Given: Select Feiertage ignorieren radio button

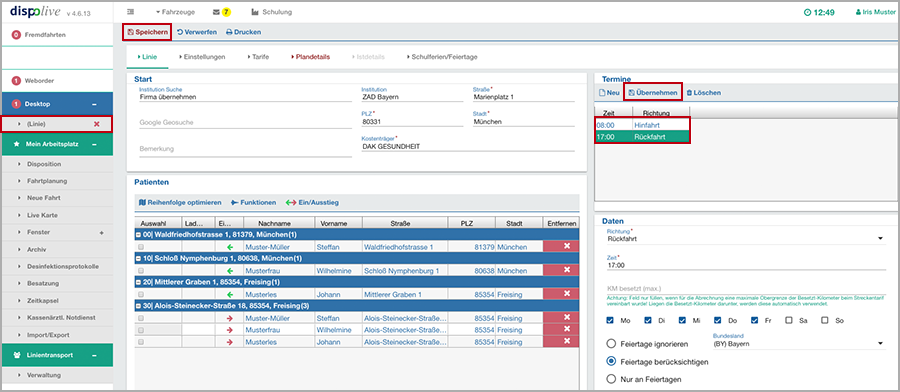Looking at the screenshot, I should click(x=612, y=344).
